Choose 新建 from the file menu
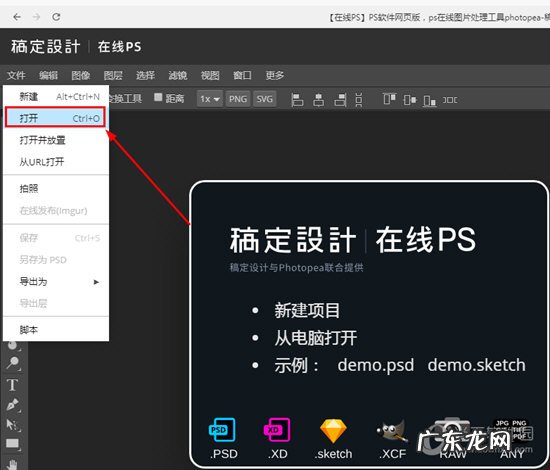The image size is (550, 470). [x=56, y=96]
